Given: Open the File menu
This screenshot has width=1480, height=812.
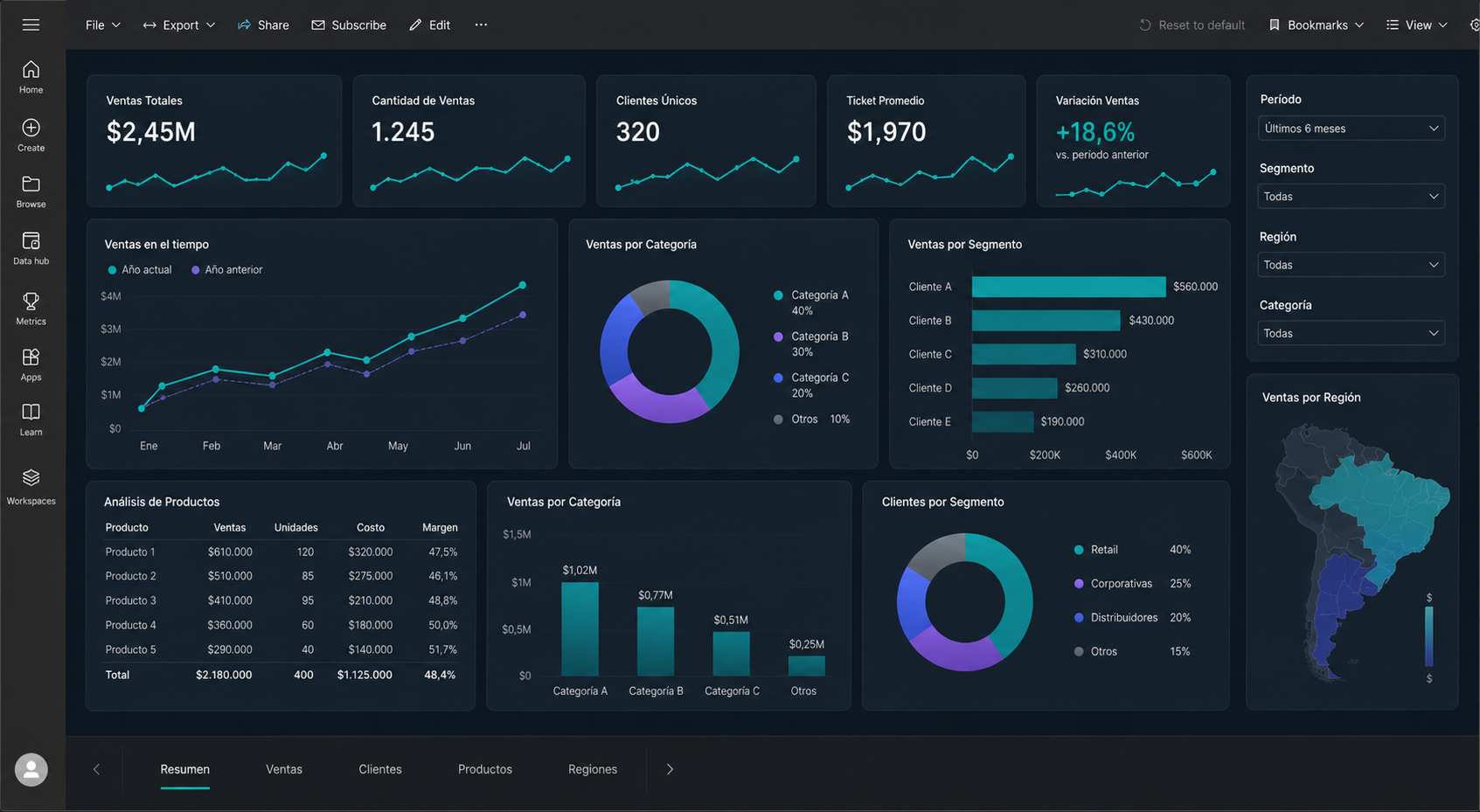Looking at the screenshot, I should point(102,24).
